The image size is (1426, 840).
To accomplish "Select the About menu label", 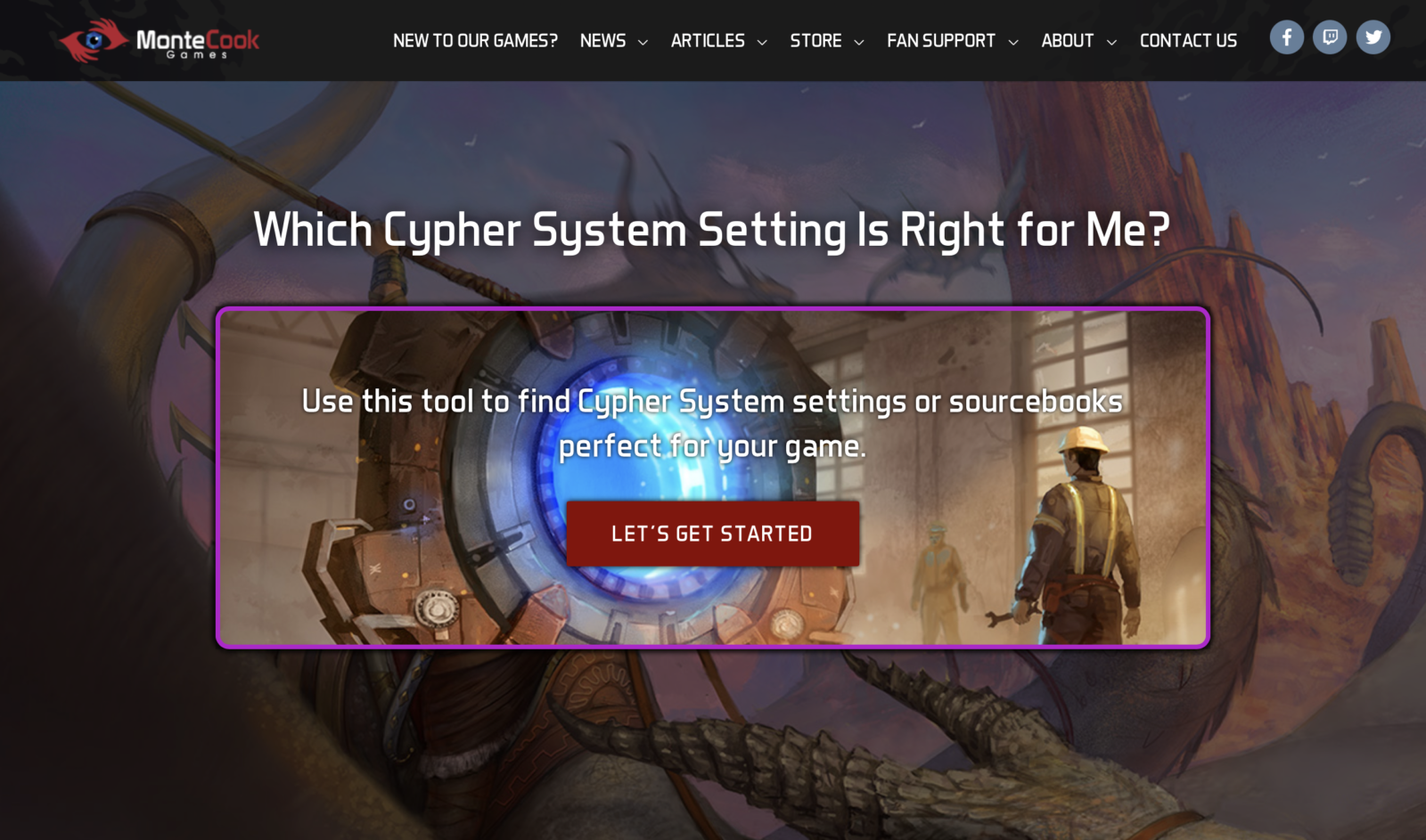I will pos(1067,41).
